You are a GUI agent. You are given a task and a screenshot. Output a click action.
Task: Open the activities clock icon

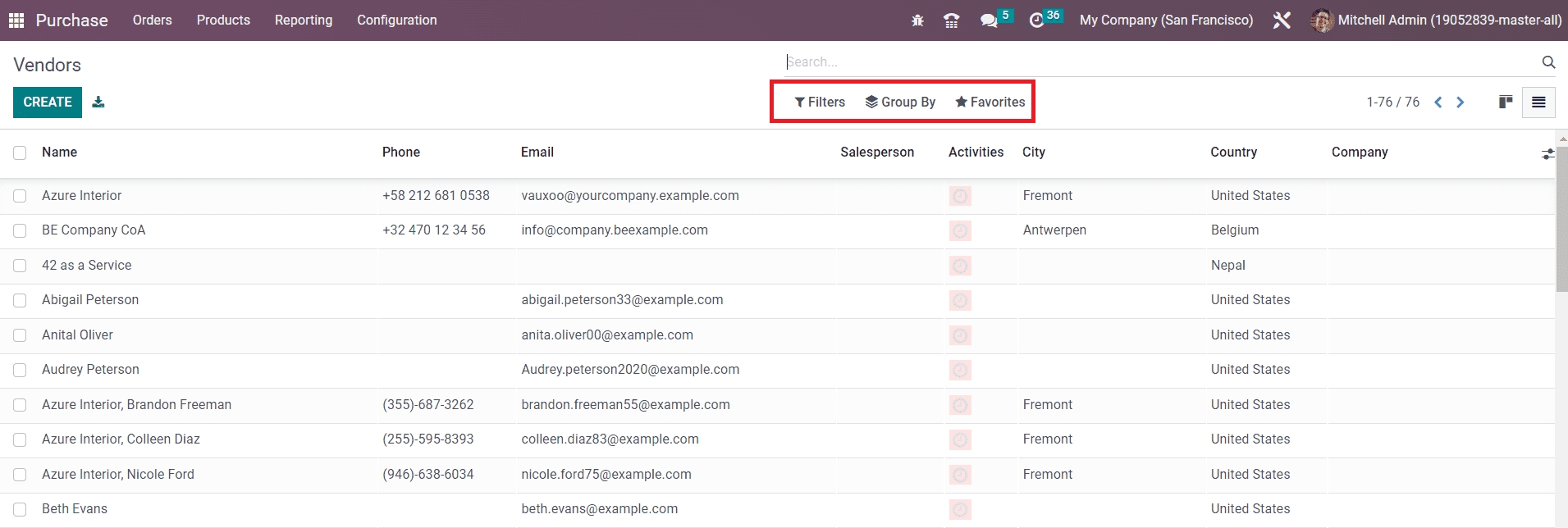(x=1036, y=20)
